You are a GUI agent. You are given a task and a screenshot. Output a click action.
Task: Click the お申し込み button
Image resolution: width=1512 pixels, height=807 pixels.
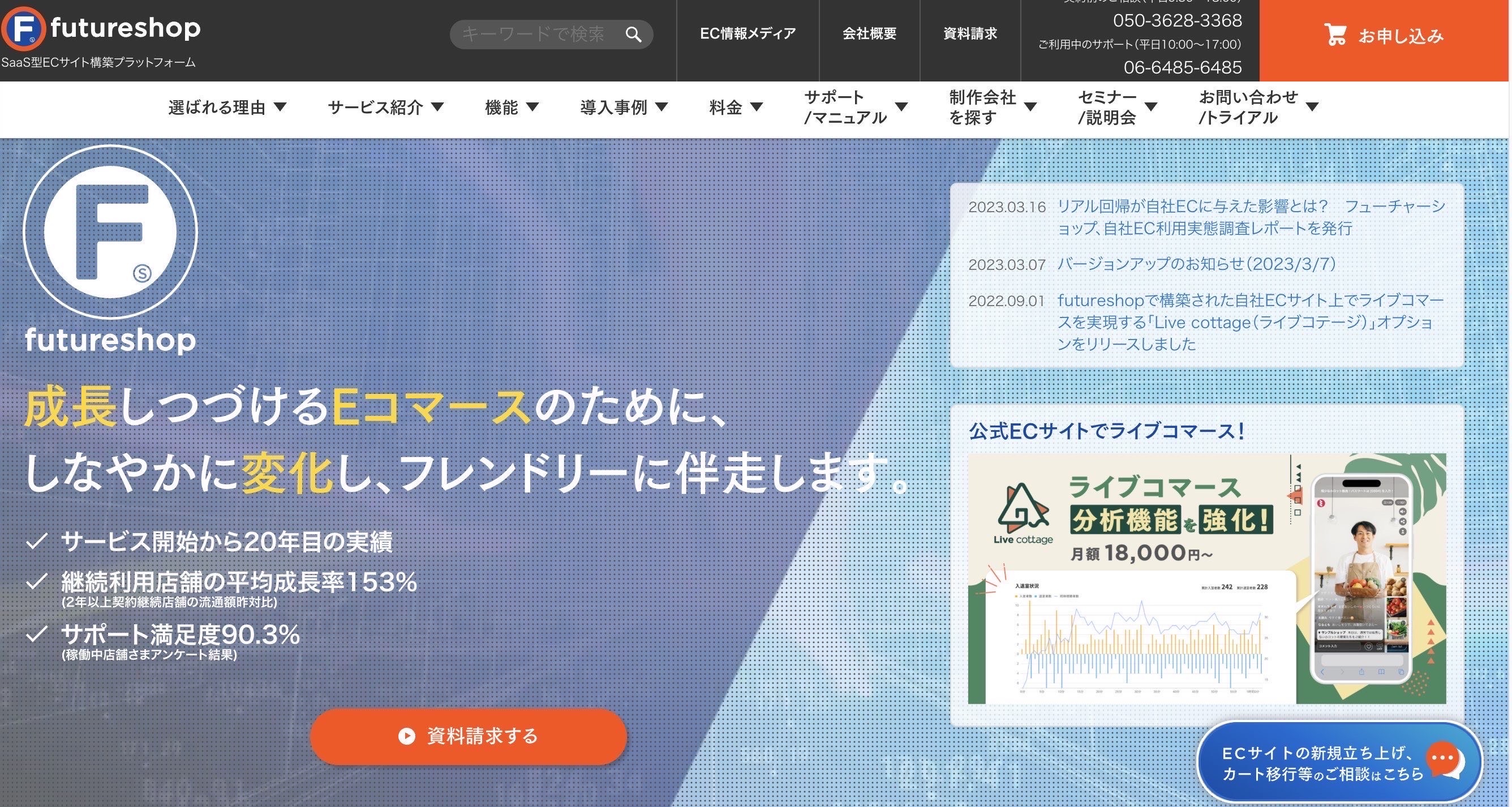click(x=1384, y=40)
